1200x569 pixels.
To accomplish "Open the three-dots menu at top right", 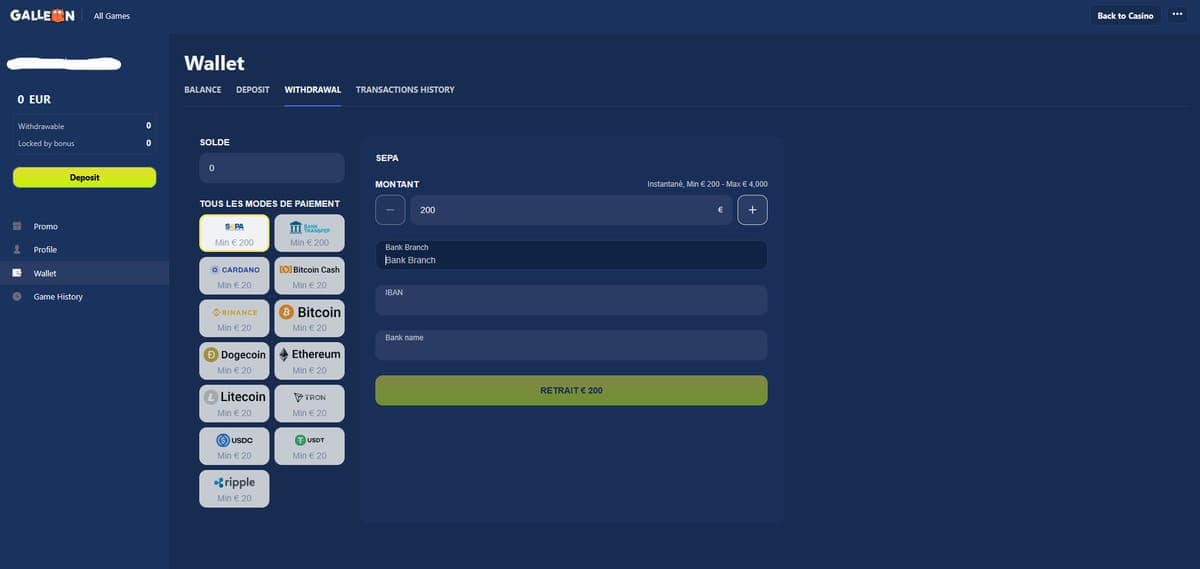I will click(x=1177, y=15).
